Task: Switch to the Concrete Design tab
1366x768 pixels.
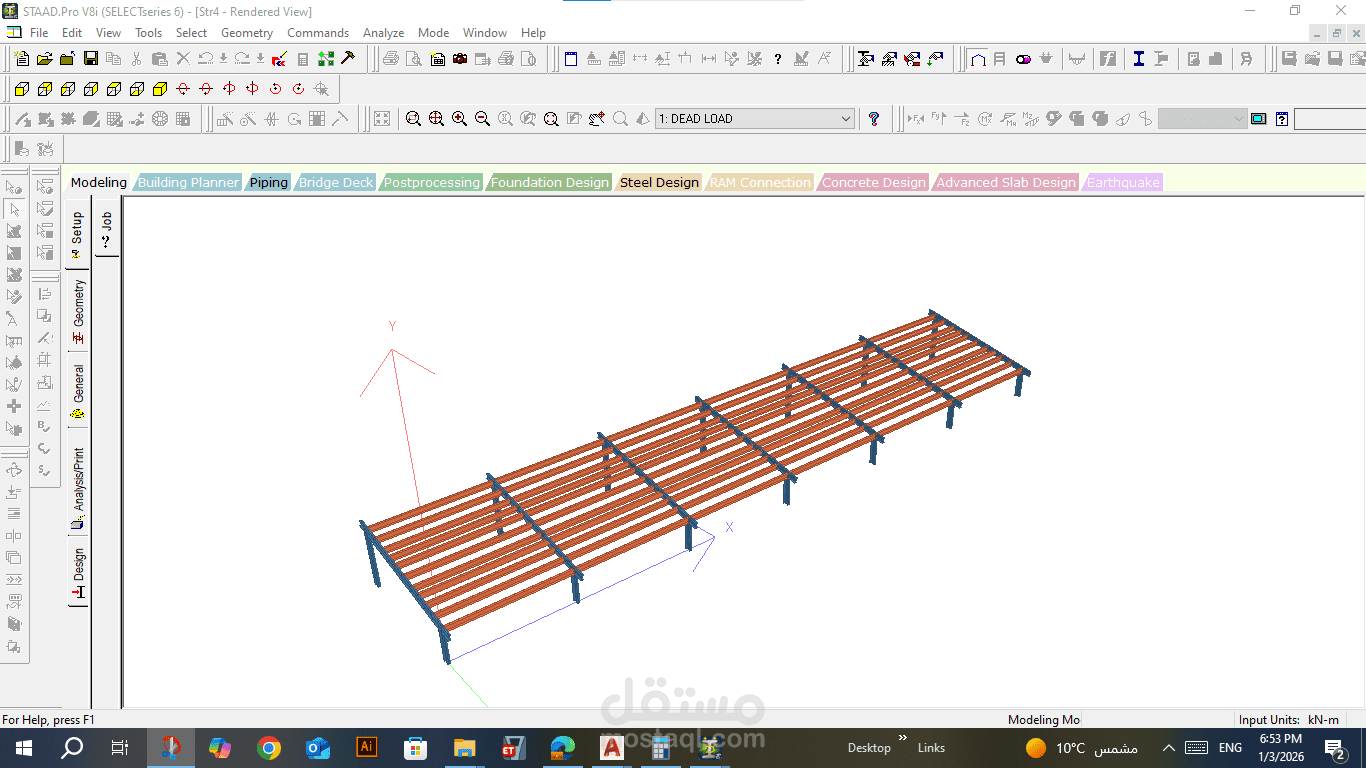Action: click(874, 182)
